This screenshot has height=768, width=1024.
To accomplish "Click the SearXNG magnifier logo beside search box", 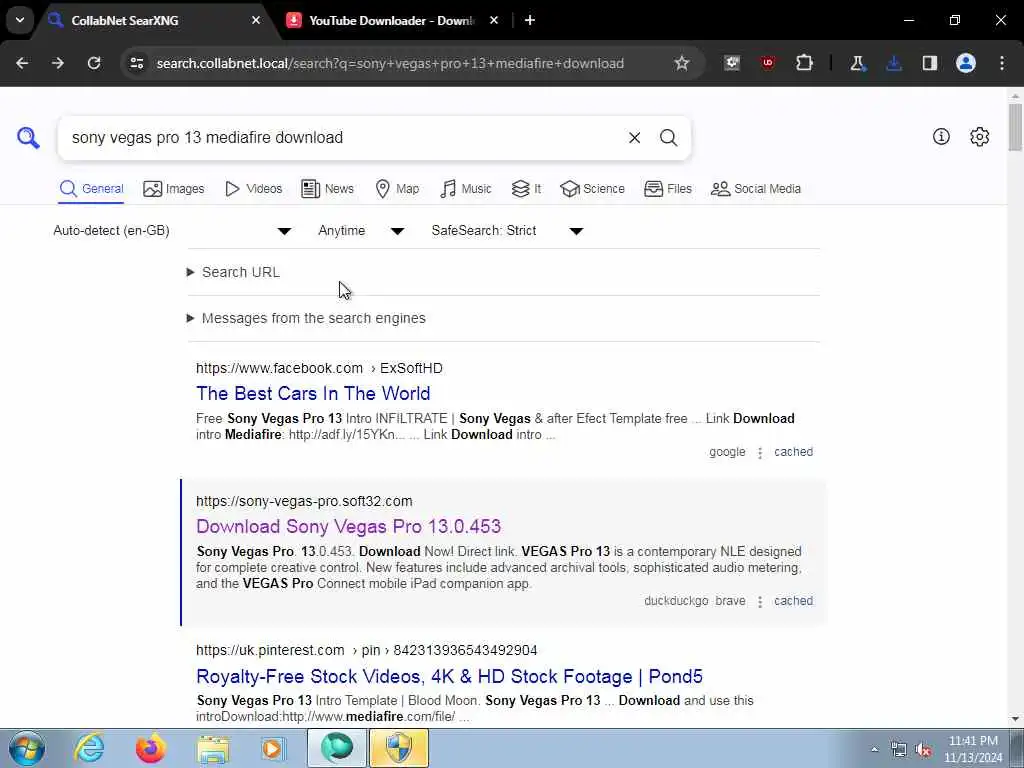I will tap(28, 138).
